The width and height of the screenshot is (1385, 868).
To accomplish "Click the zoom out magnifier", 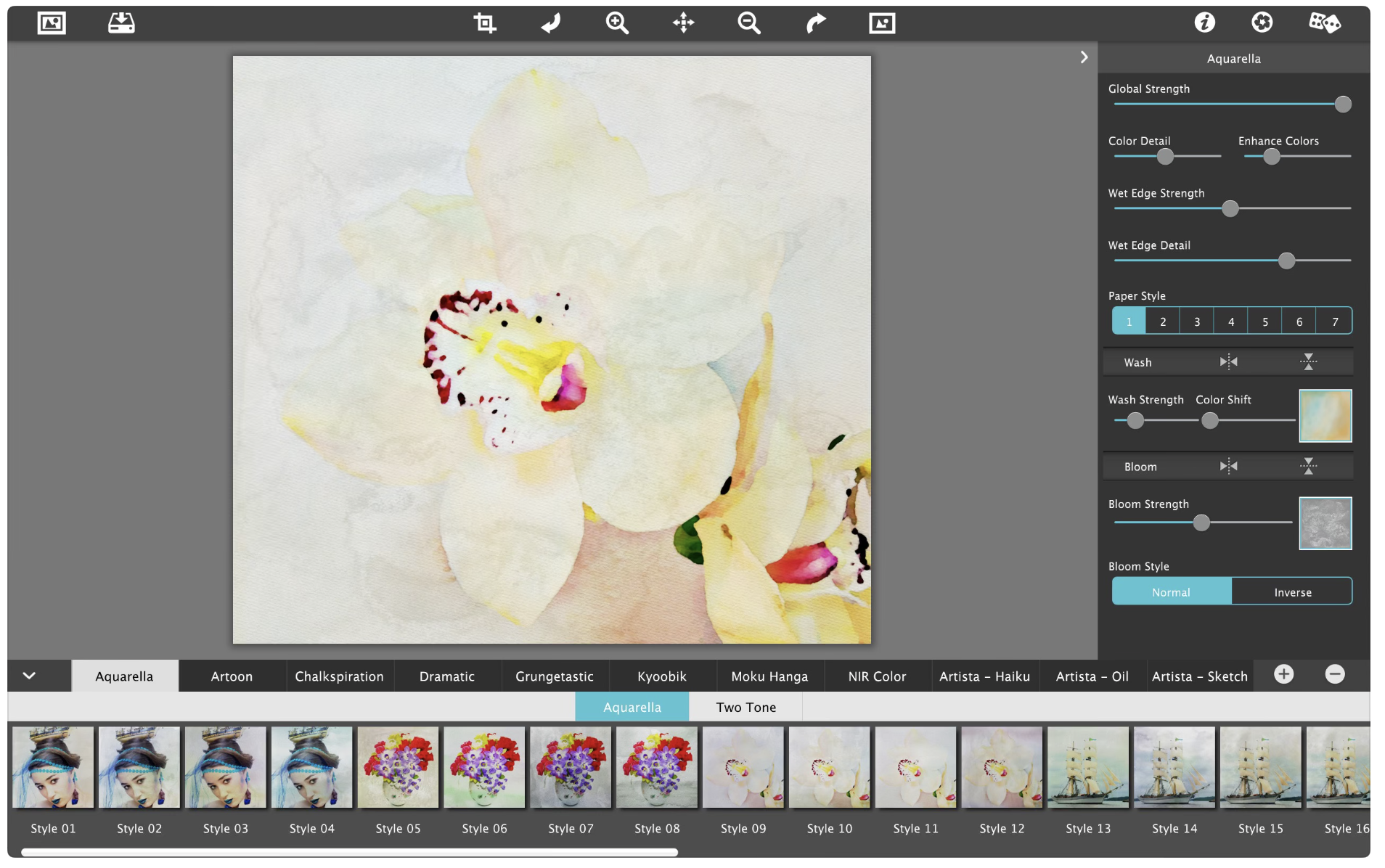I will [x=748, y=23].
